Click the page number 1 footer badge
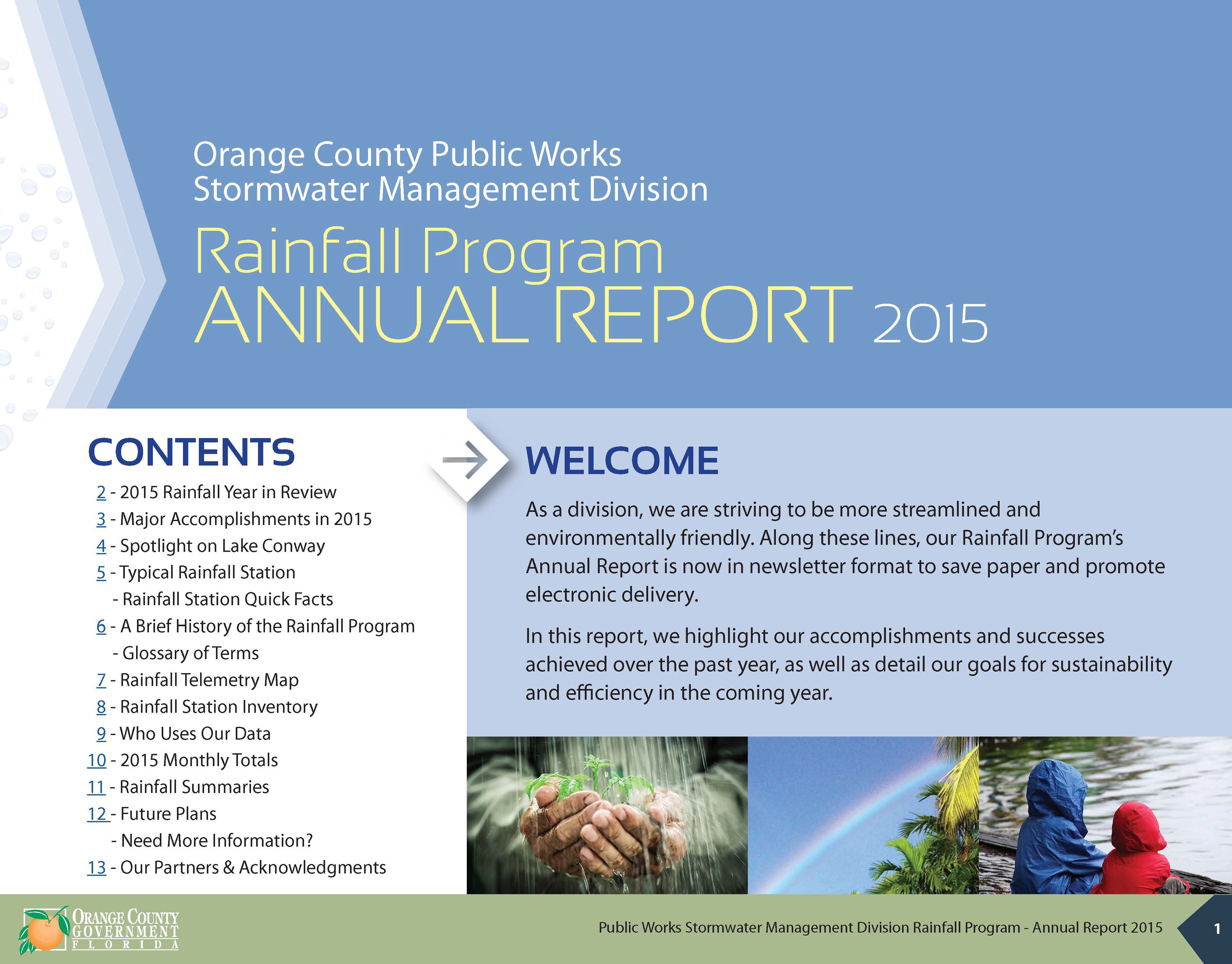 1217,929
